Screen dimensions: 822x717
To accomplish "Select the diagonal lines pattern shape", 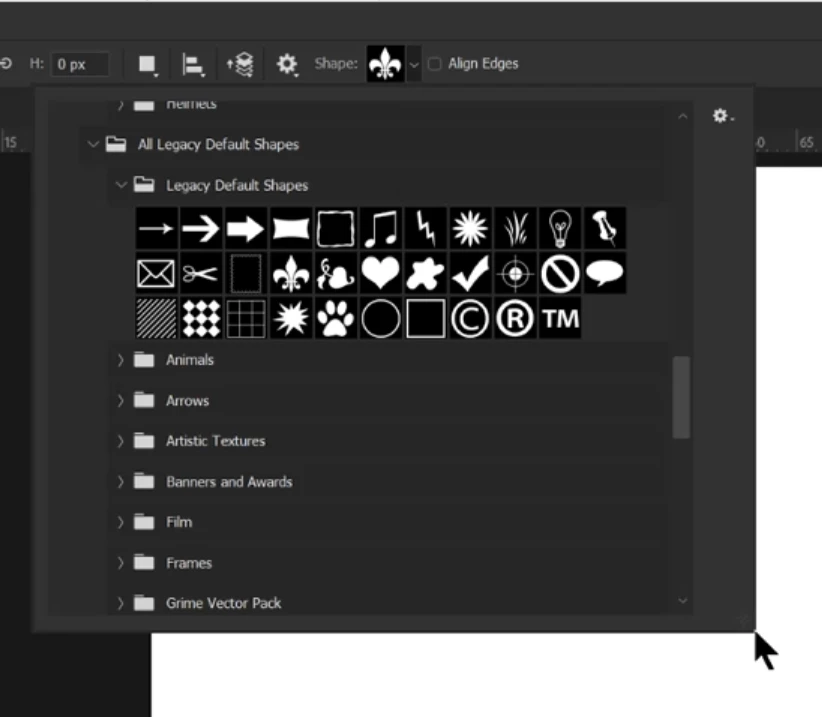I will tap(156, 318).
